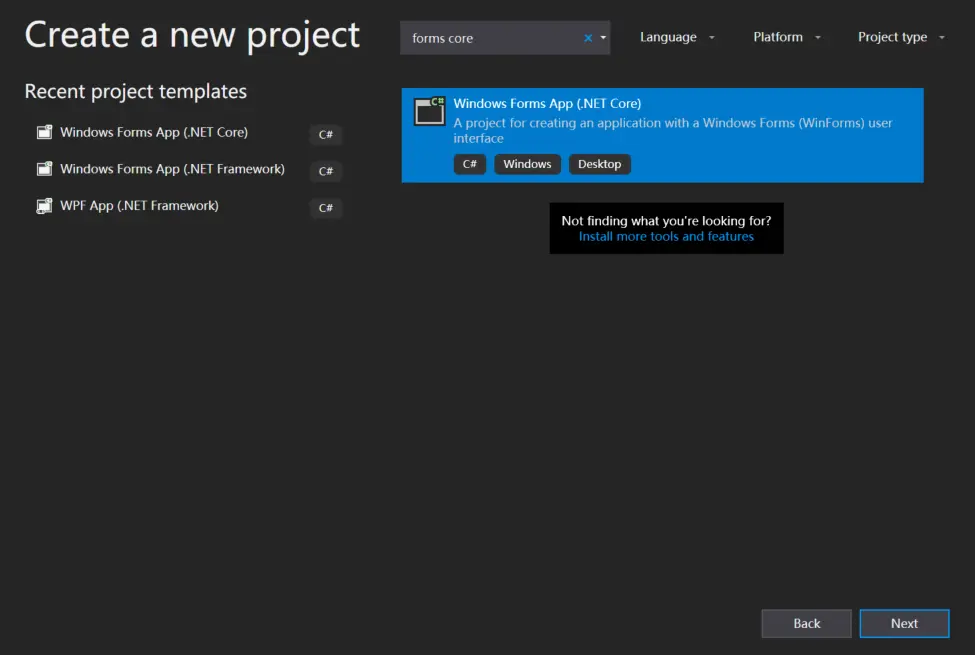Click C# badge of recent Windows Forms (.NET Core)

pos(326,134)
